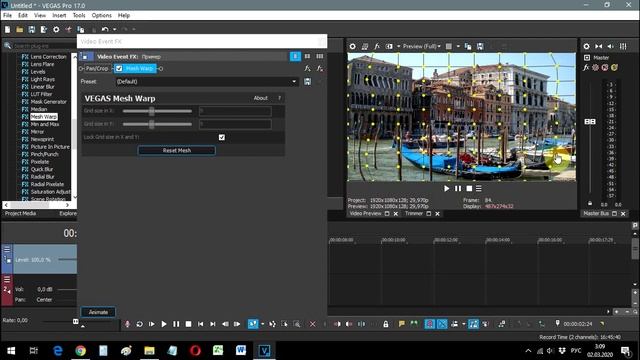Image resolution: width=640 pixels, height=360 pixels.
Task: Click the Video Output FX icon in preview
Action: [377, 47]
